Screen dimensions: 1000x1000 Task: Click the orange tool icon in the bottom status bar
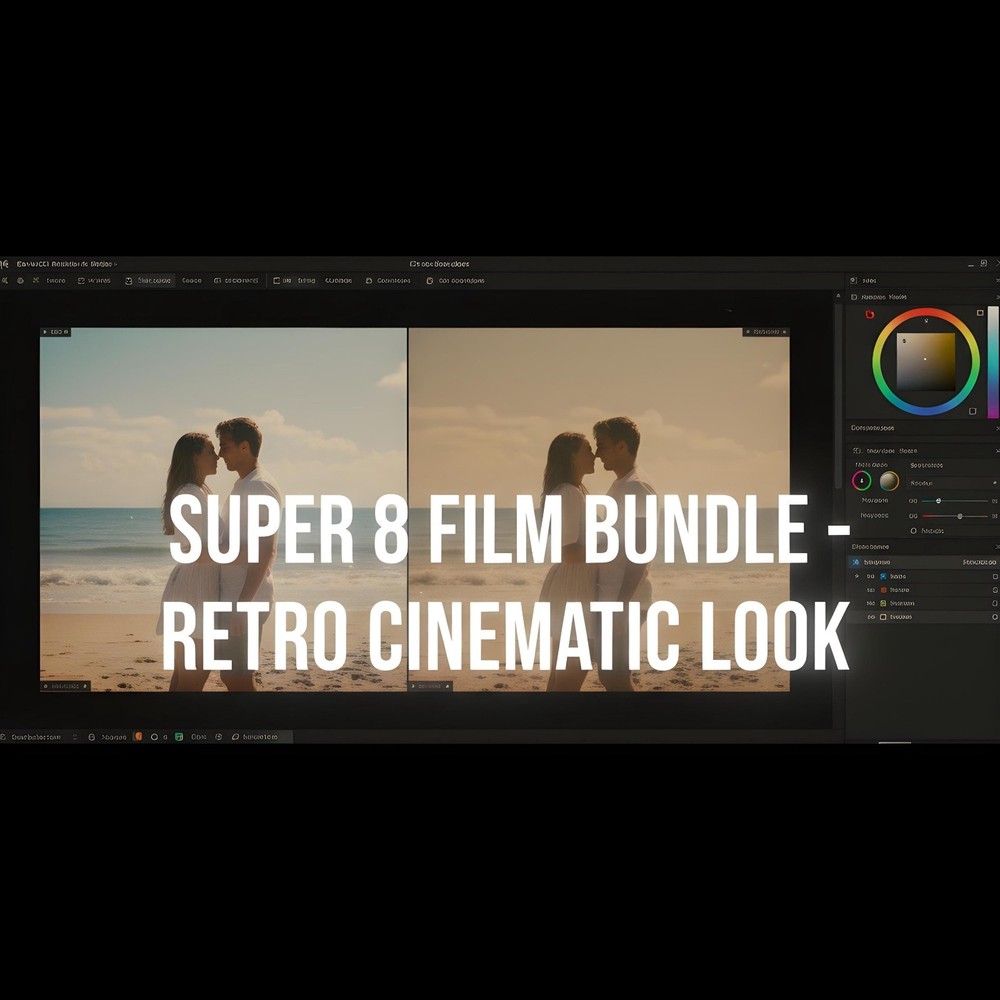[138, 737]
